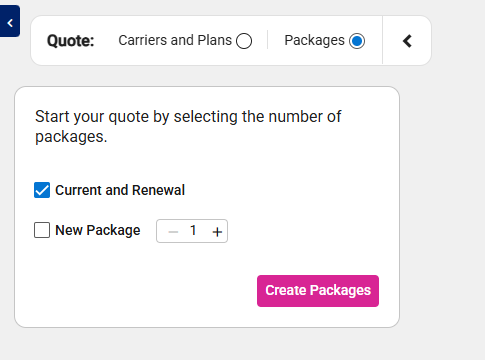Select the Carriers and Plans radio button

pos(244,41)
